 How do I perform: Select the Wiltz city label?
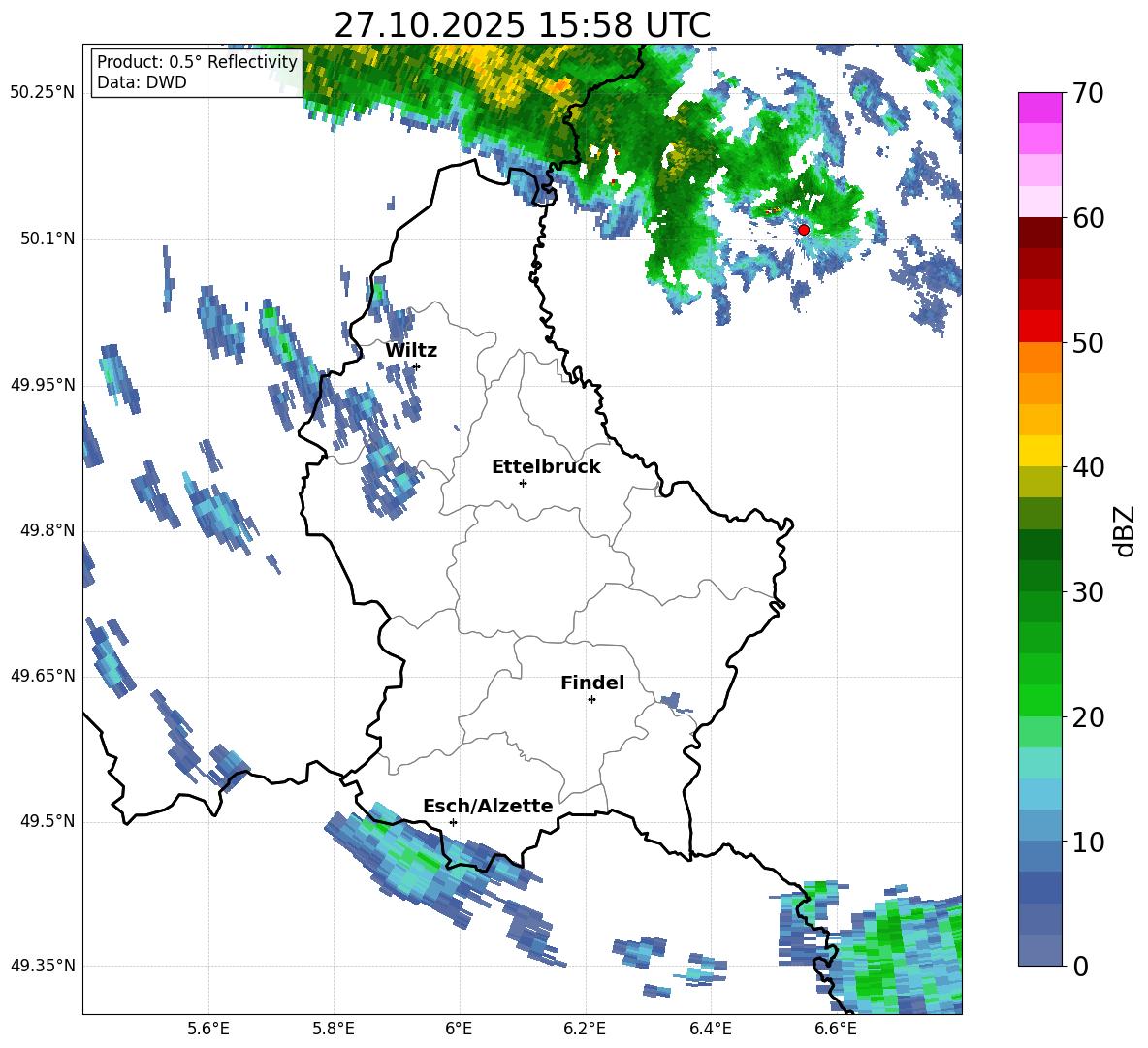coord(411,351)
